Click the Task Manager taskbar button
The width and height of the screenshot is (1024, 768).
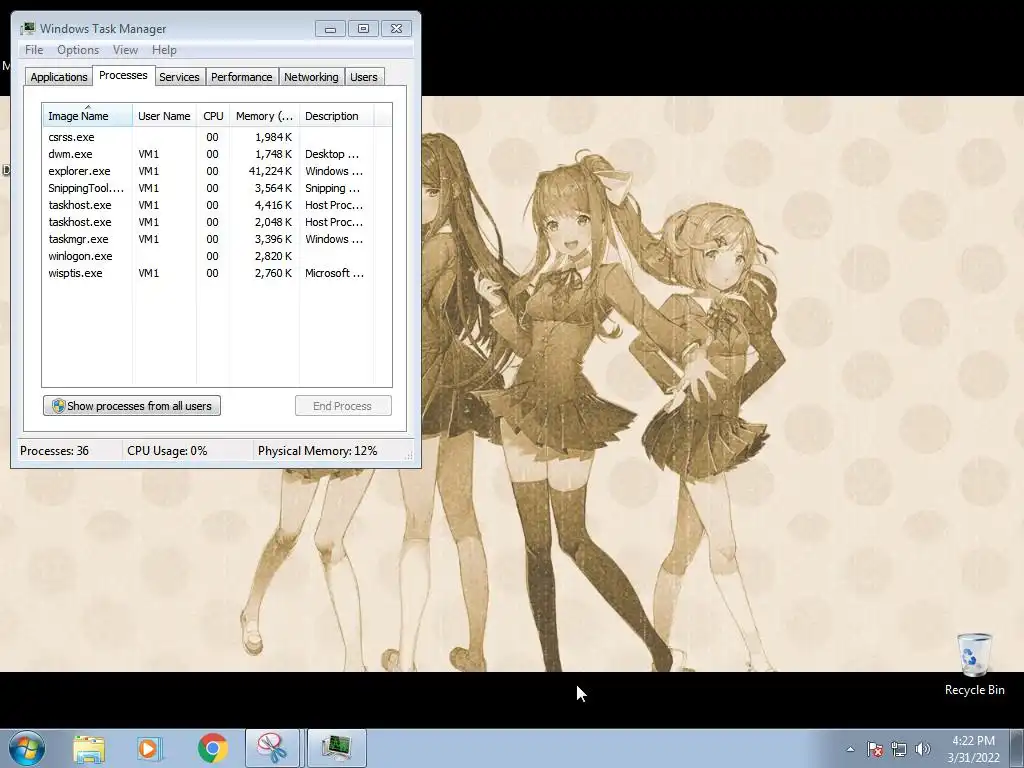click(336, 748)
